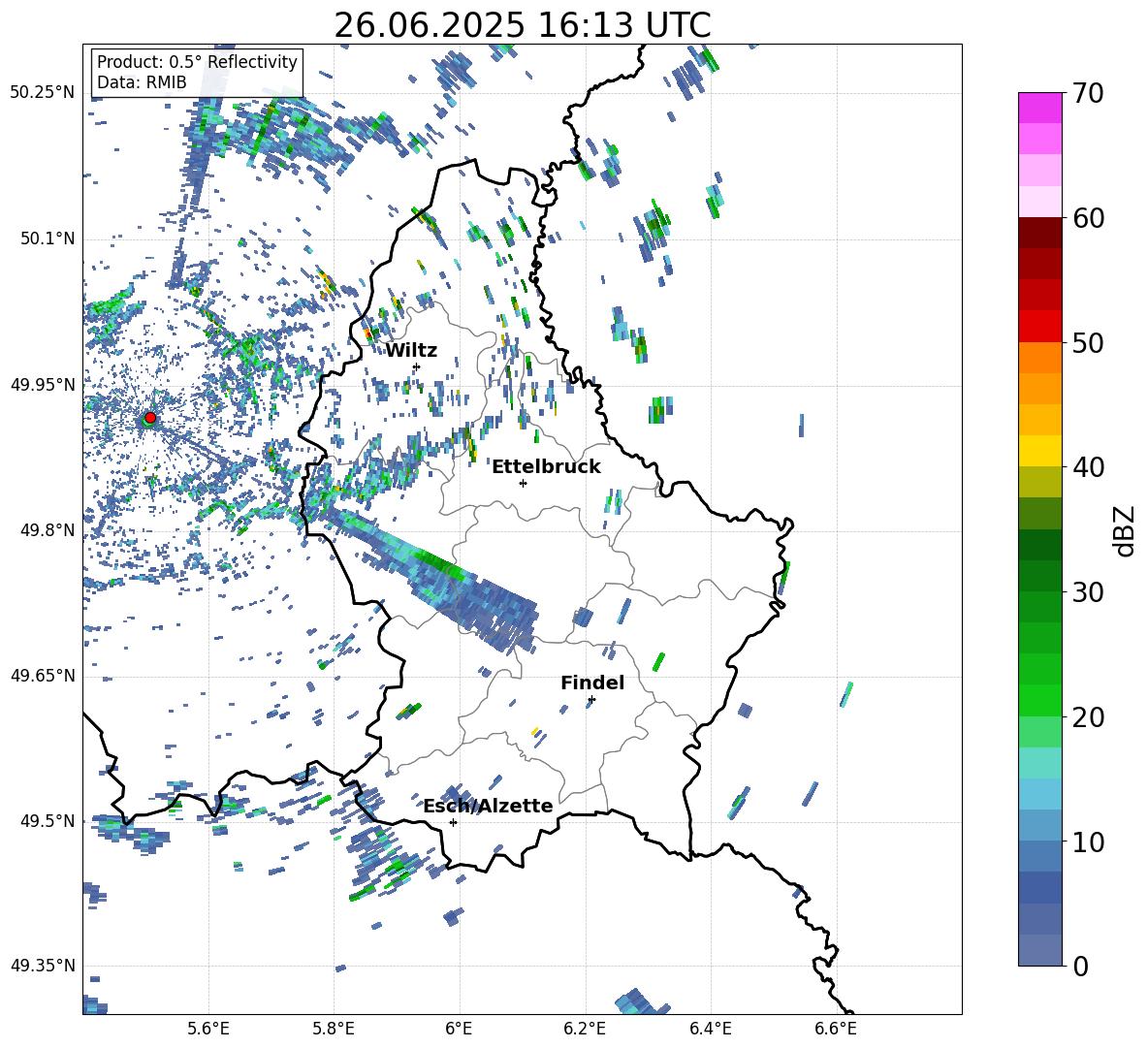Image resolution: width=1148 pixels, height=1048 pixels.
Task: Click the 6°E longitude label
Action: pos(459,1029)
